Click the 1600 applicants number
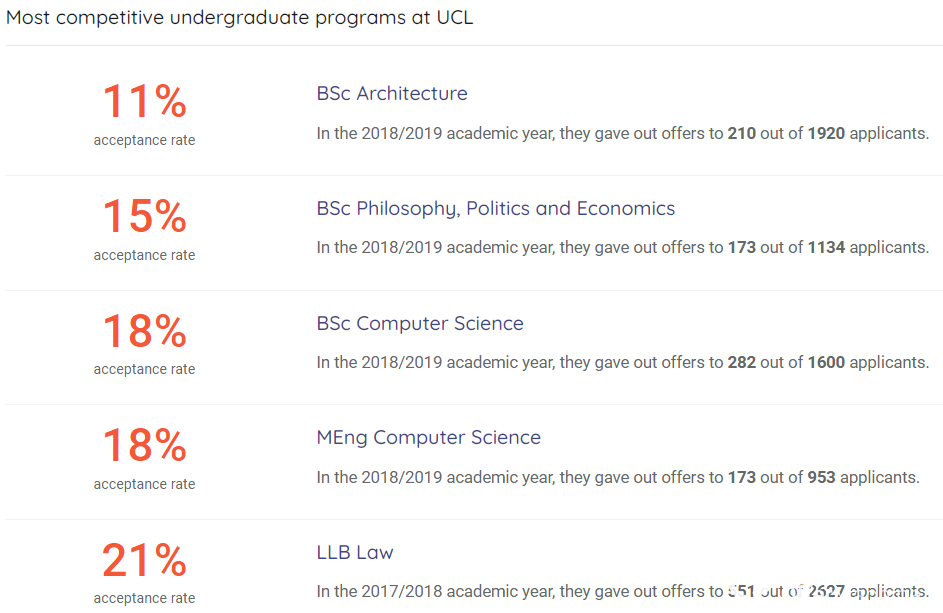 tap(826, 362)
